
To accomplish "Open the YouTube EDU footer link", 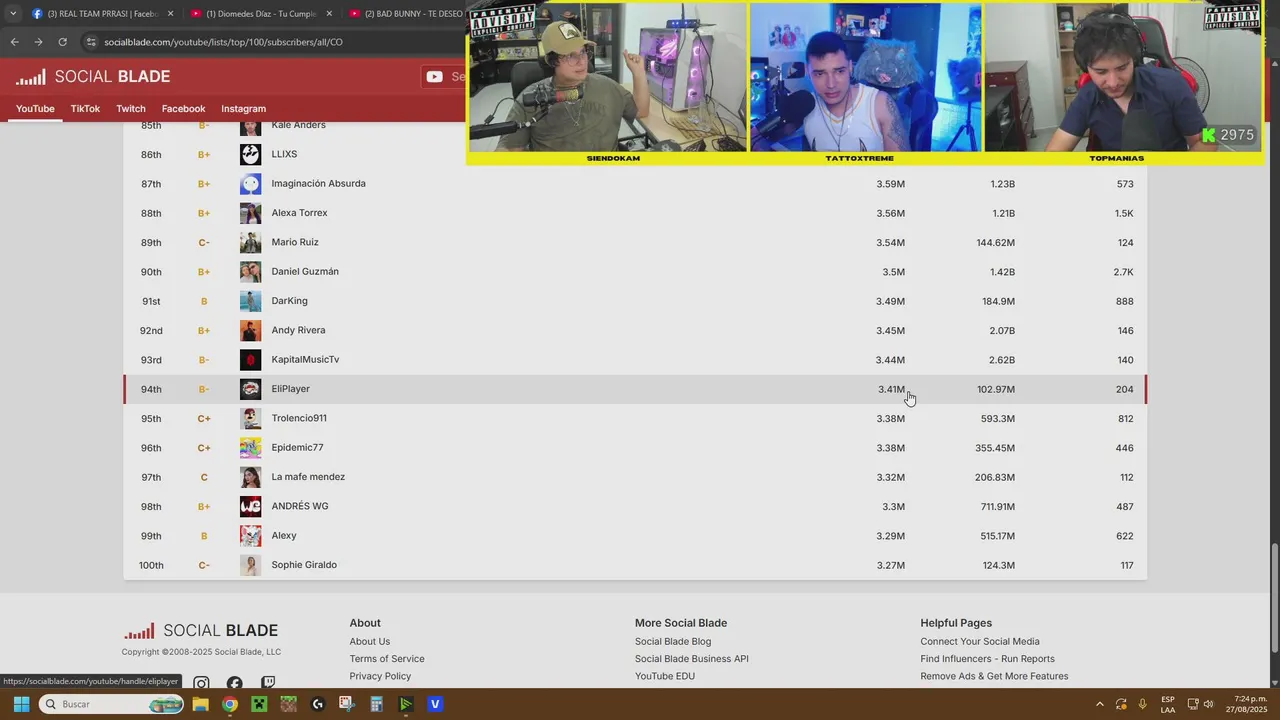I will (665, 676).
